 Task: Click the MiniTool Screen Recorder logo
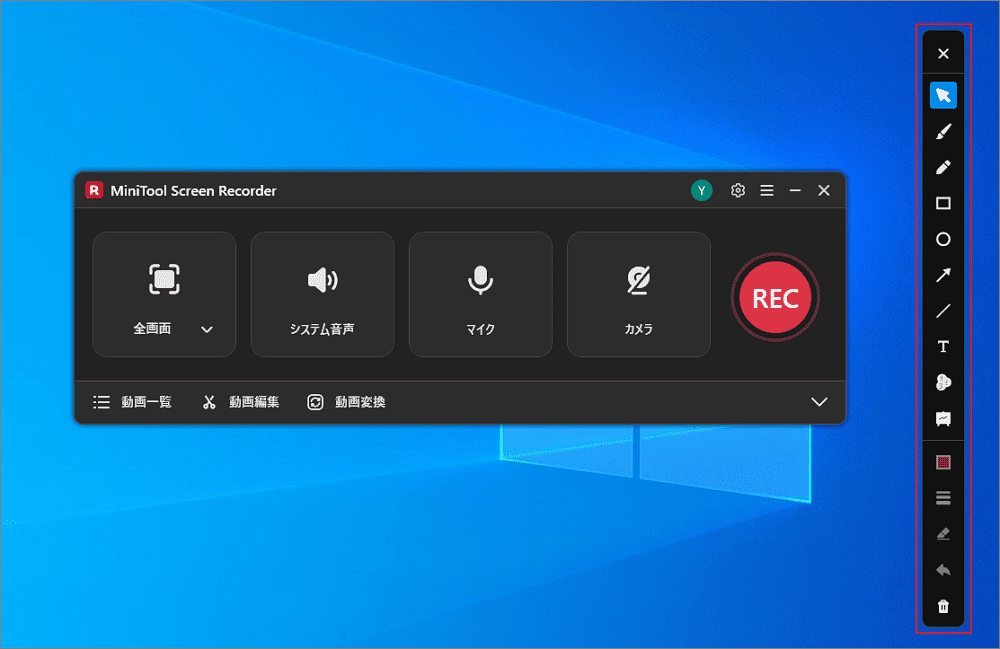tap(94, 190)
